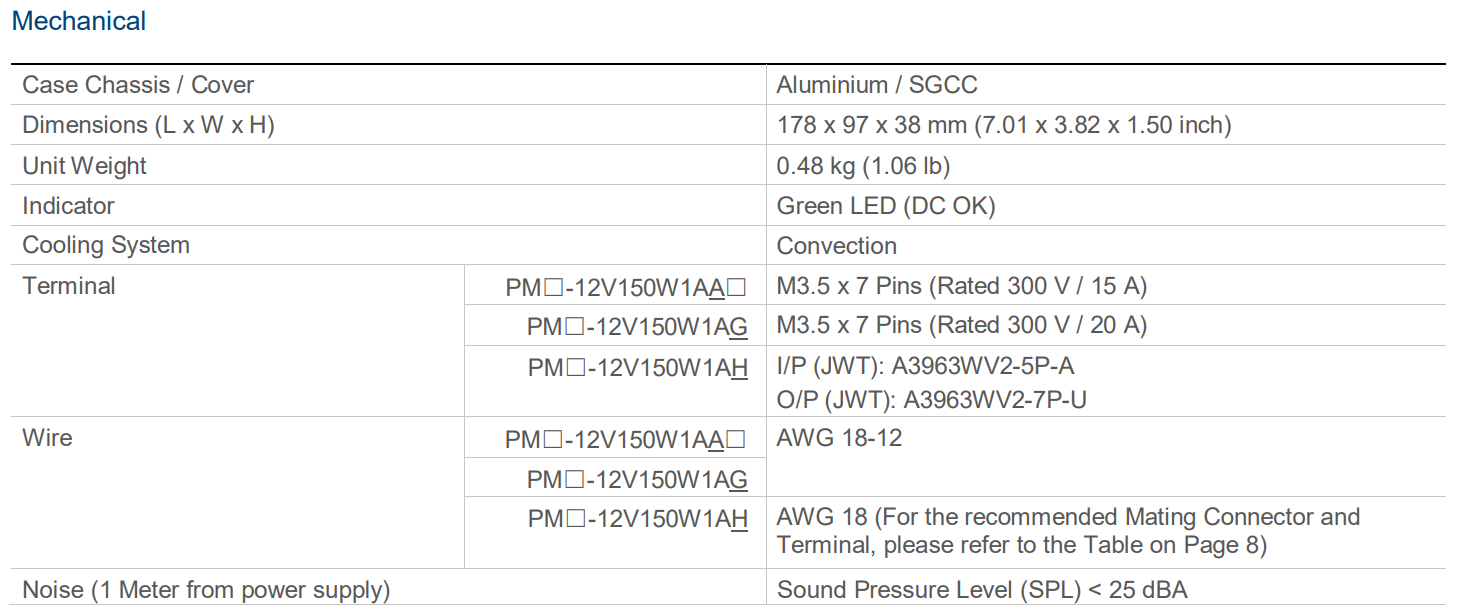Select the Unit Weight row label
The height and width of the screenshot is (615, 1470).
point(85,165)
